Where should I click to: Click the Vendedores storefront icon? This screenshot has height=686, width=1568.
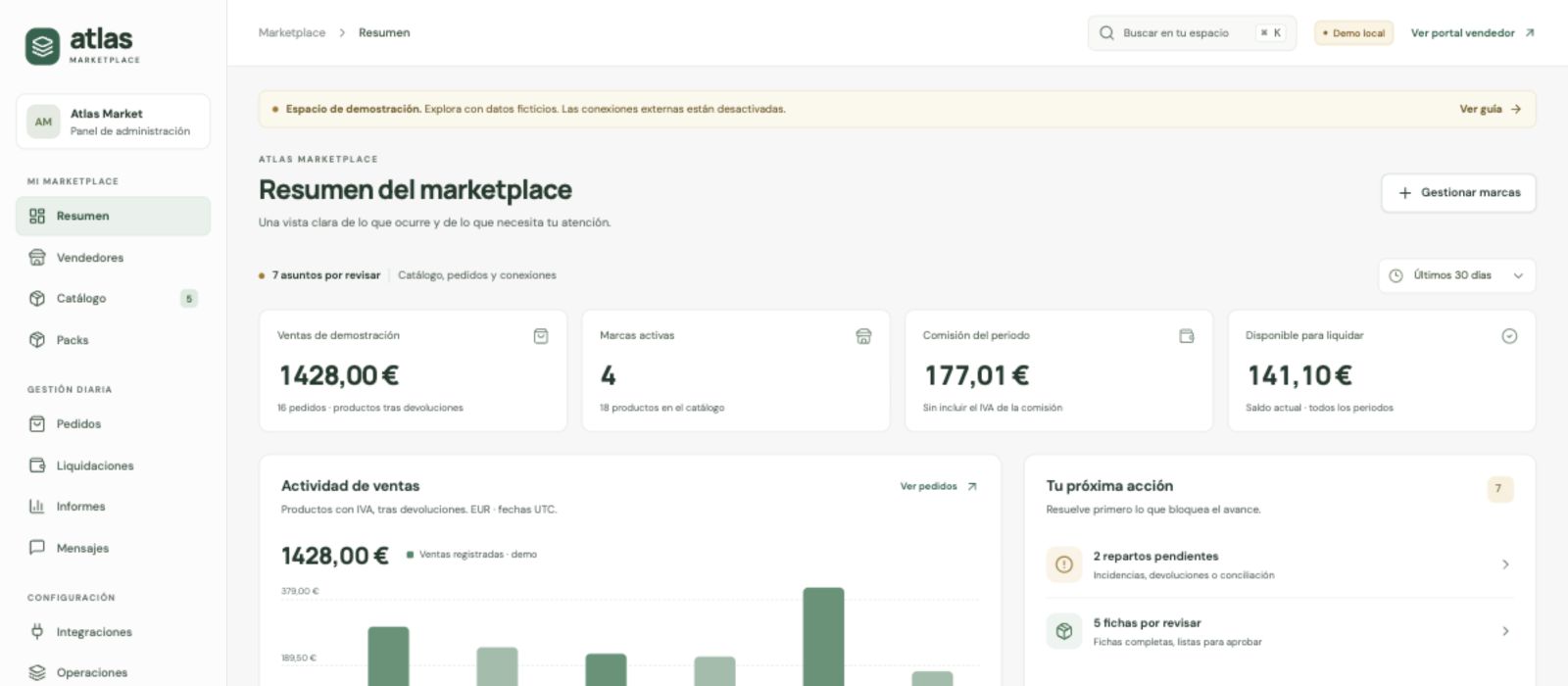tap(37, 258)
